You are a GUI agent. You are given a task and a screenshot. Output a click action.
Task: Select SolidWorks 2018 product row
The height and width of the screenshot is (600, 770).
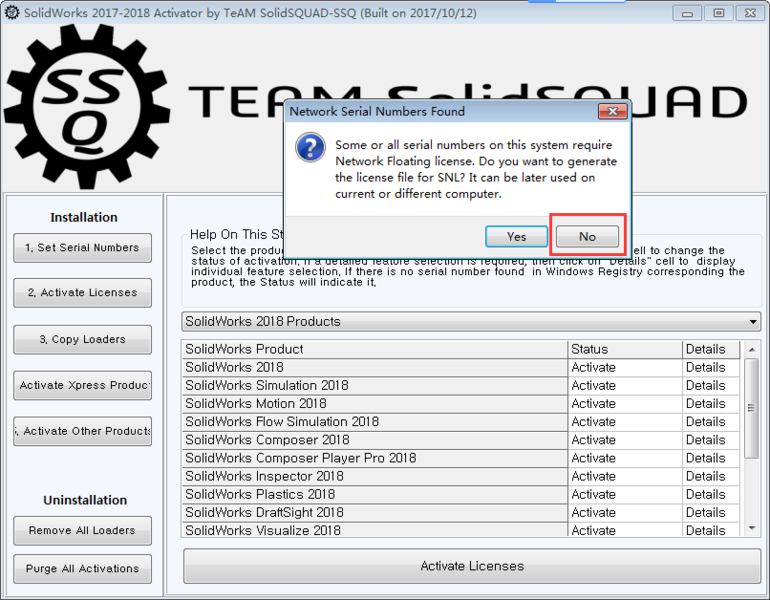[x=375, y=367]
